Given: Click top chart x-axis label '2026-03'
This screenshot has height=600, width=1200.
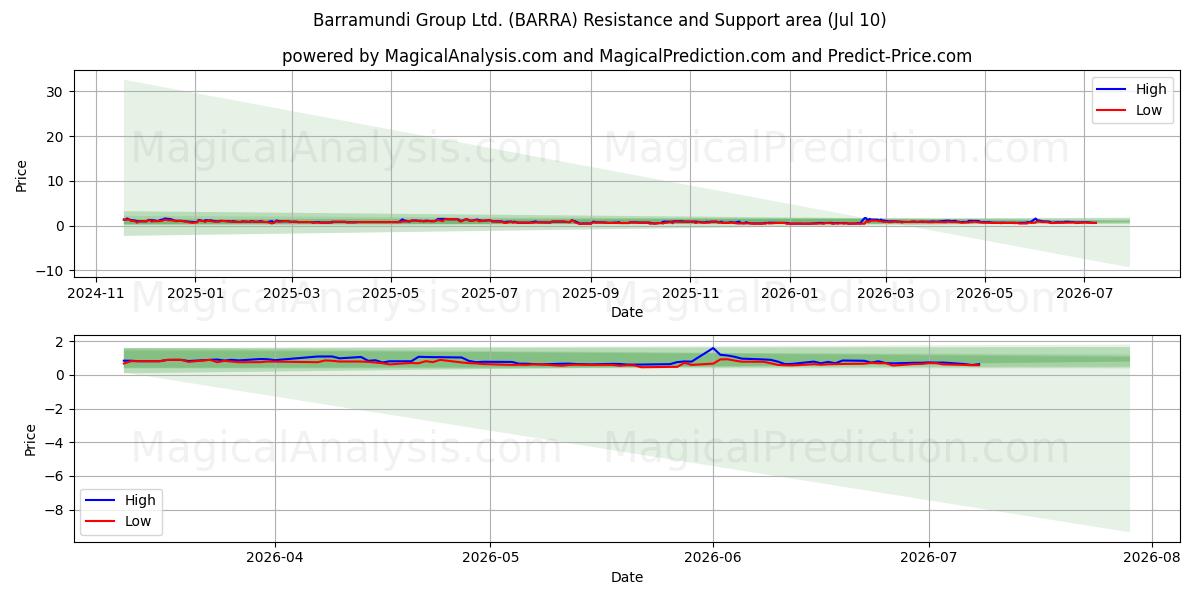Looking at the screenshot, I should [886, 294].
